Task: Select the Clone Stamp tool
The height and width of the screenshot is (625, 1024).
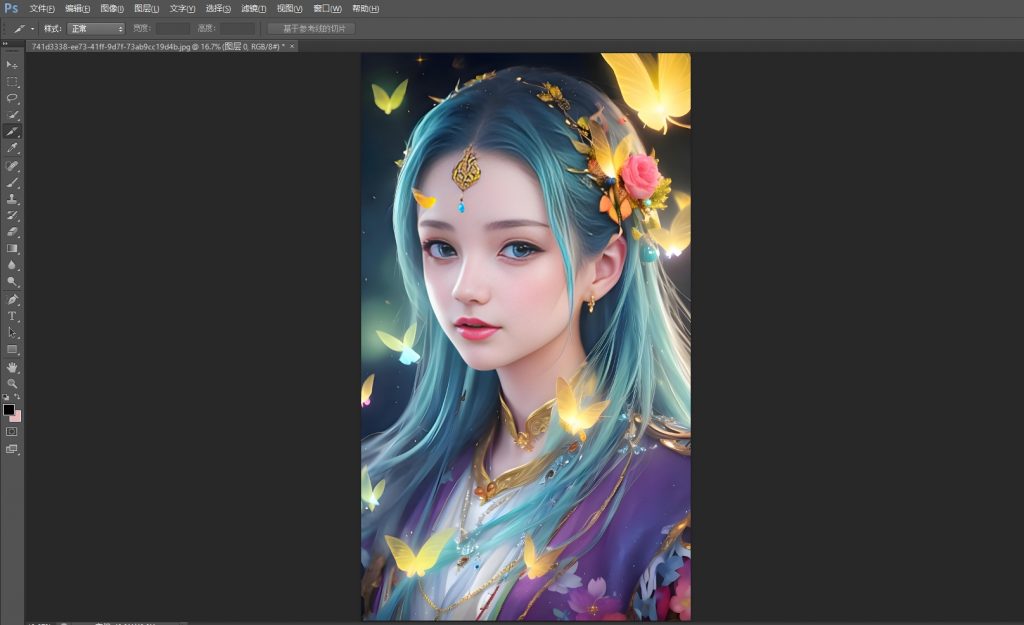Action: coord(12,199)
